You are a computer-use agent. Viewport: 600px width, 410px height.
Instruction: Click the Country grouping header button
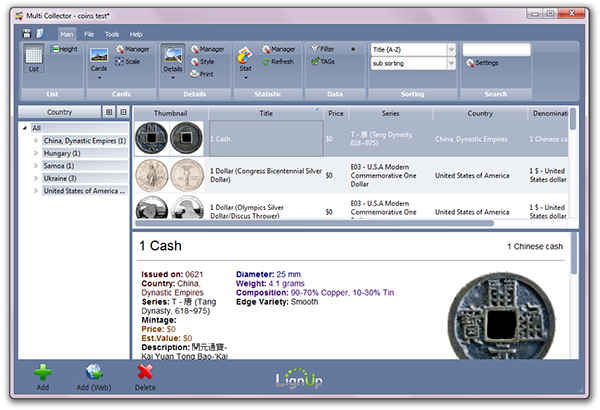click(x=59, y=112)
